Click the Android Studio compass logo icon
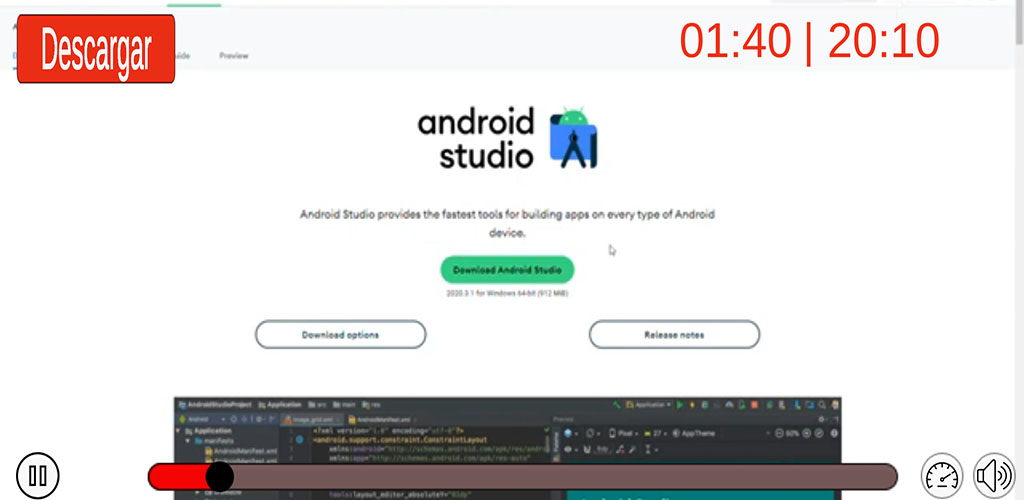 [x=573, y=138]
